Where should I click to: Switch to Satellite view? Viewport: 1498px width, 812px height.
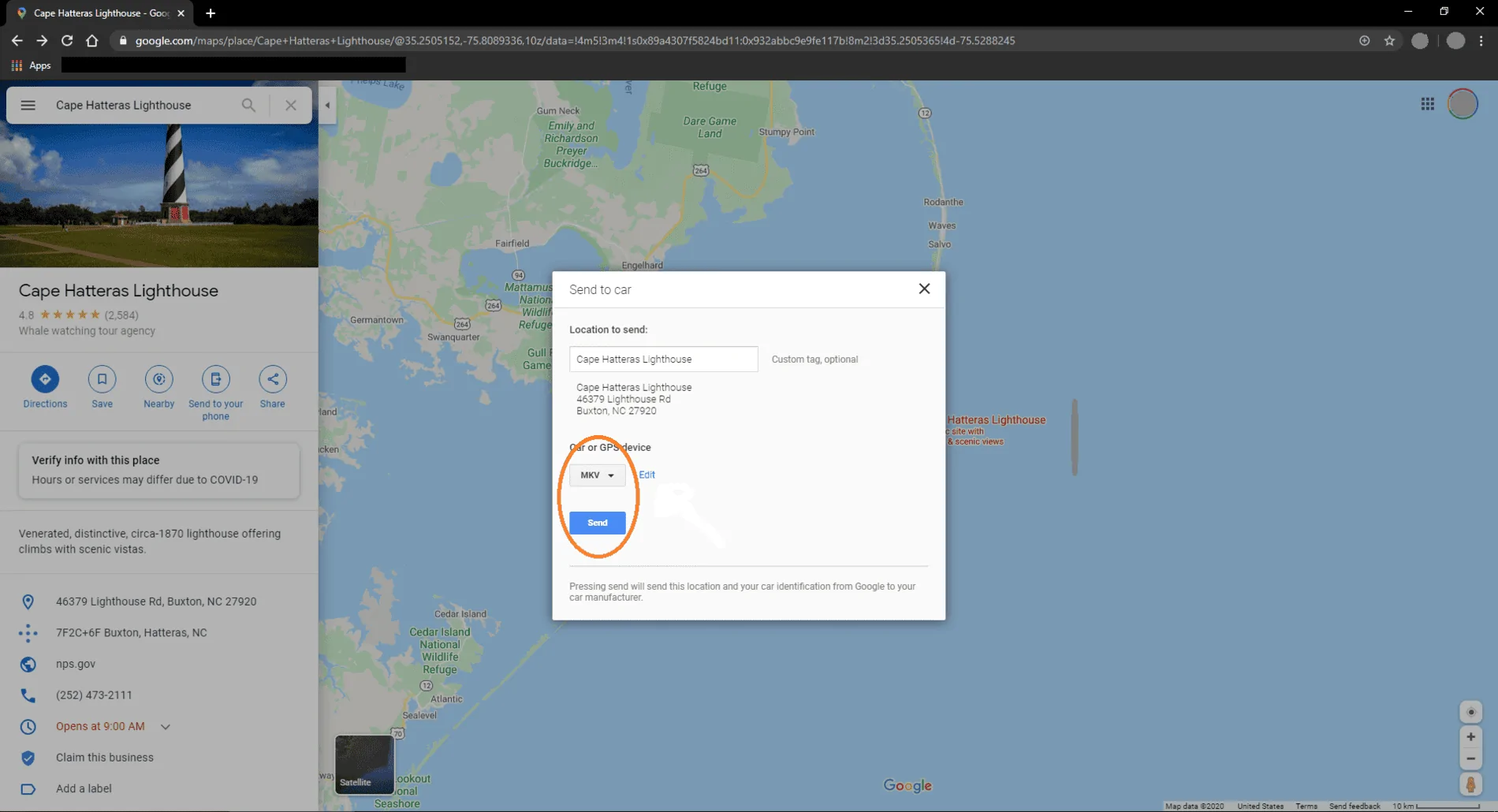point(364,764)
